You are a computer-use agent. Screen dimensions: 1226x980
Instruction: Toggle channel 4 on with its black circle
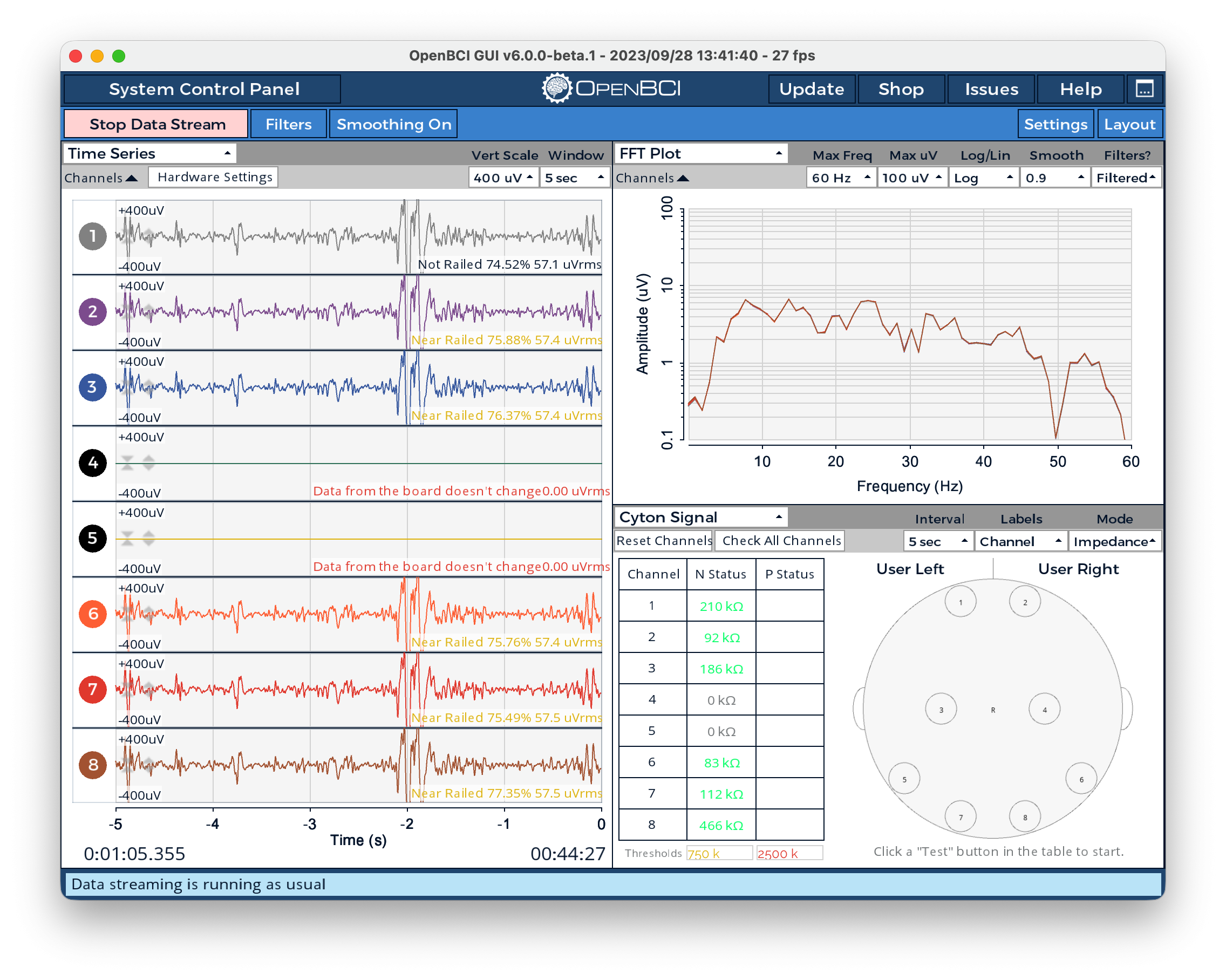click(x=93, y=463)
